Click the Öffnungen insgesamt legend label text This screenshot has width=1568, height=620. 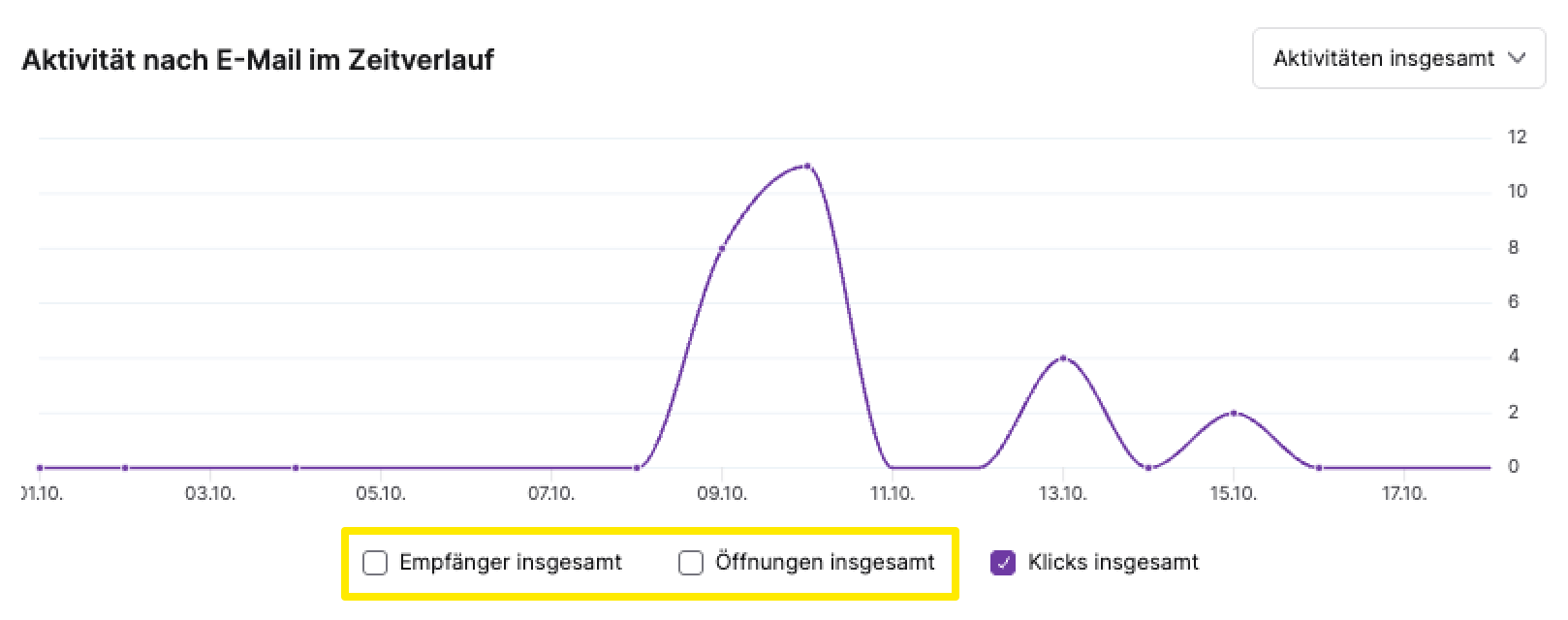826,562
